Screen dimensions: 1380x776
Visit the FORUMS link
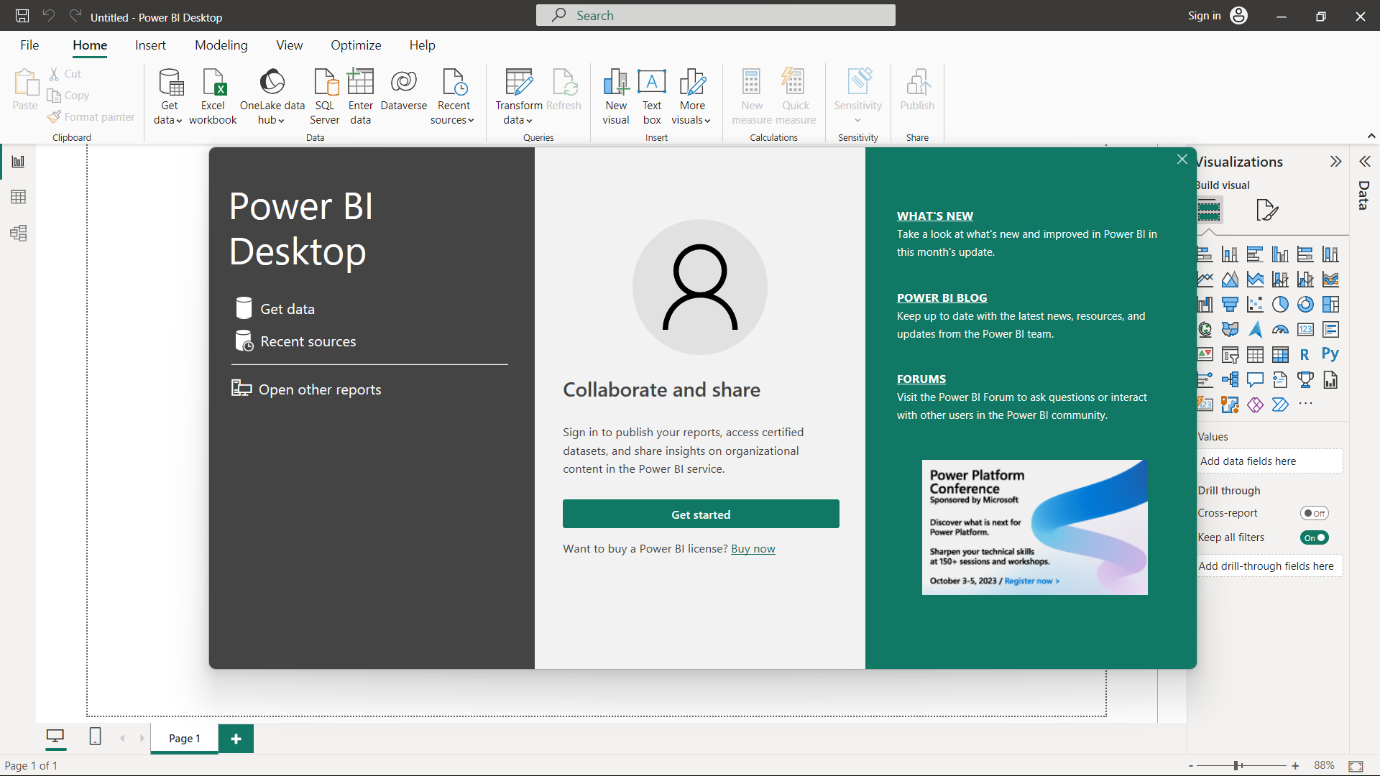point(921,379)
